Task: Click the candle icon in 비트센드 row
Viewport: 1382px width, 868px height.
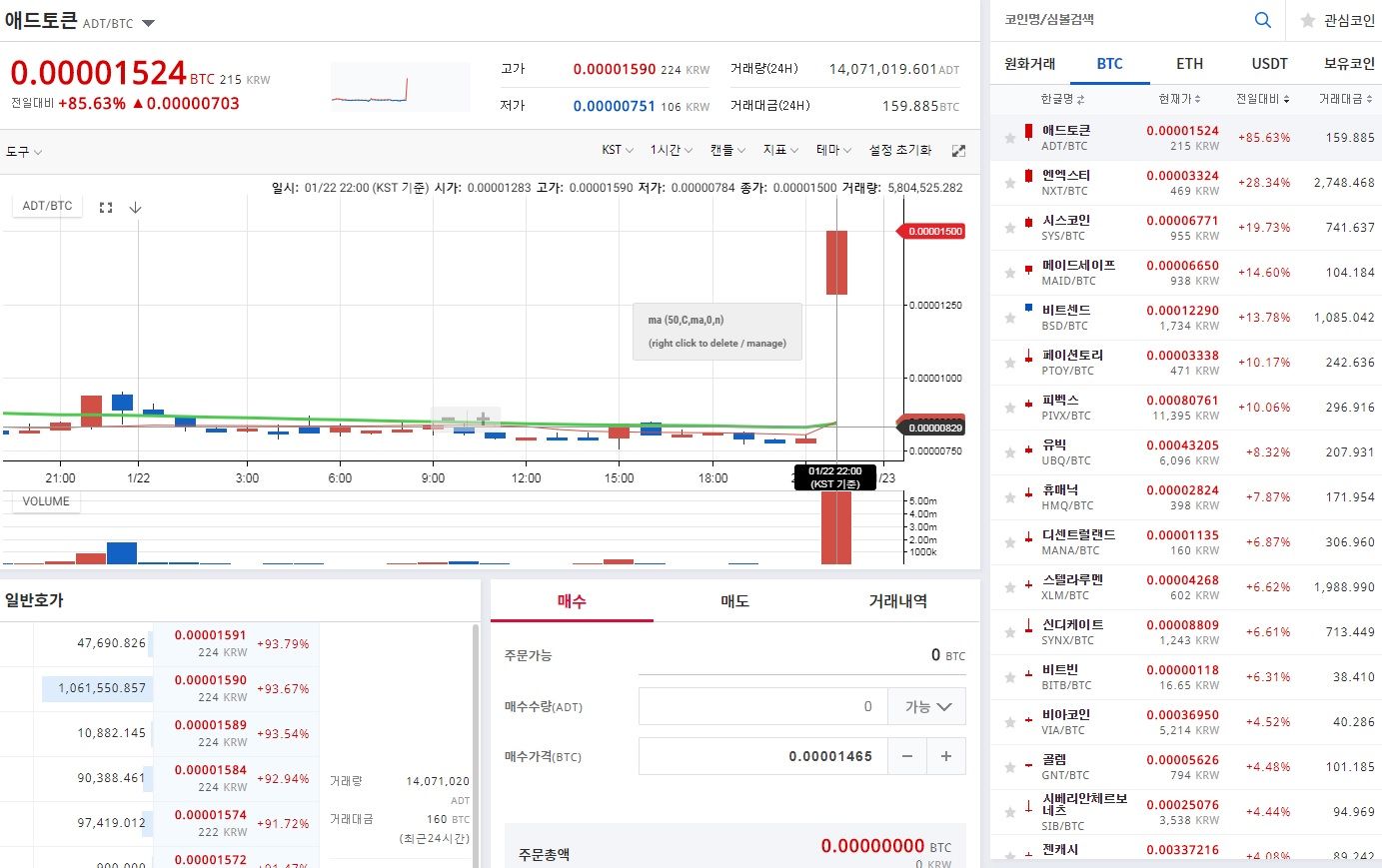Action: click(1028, 308)
